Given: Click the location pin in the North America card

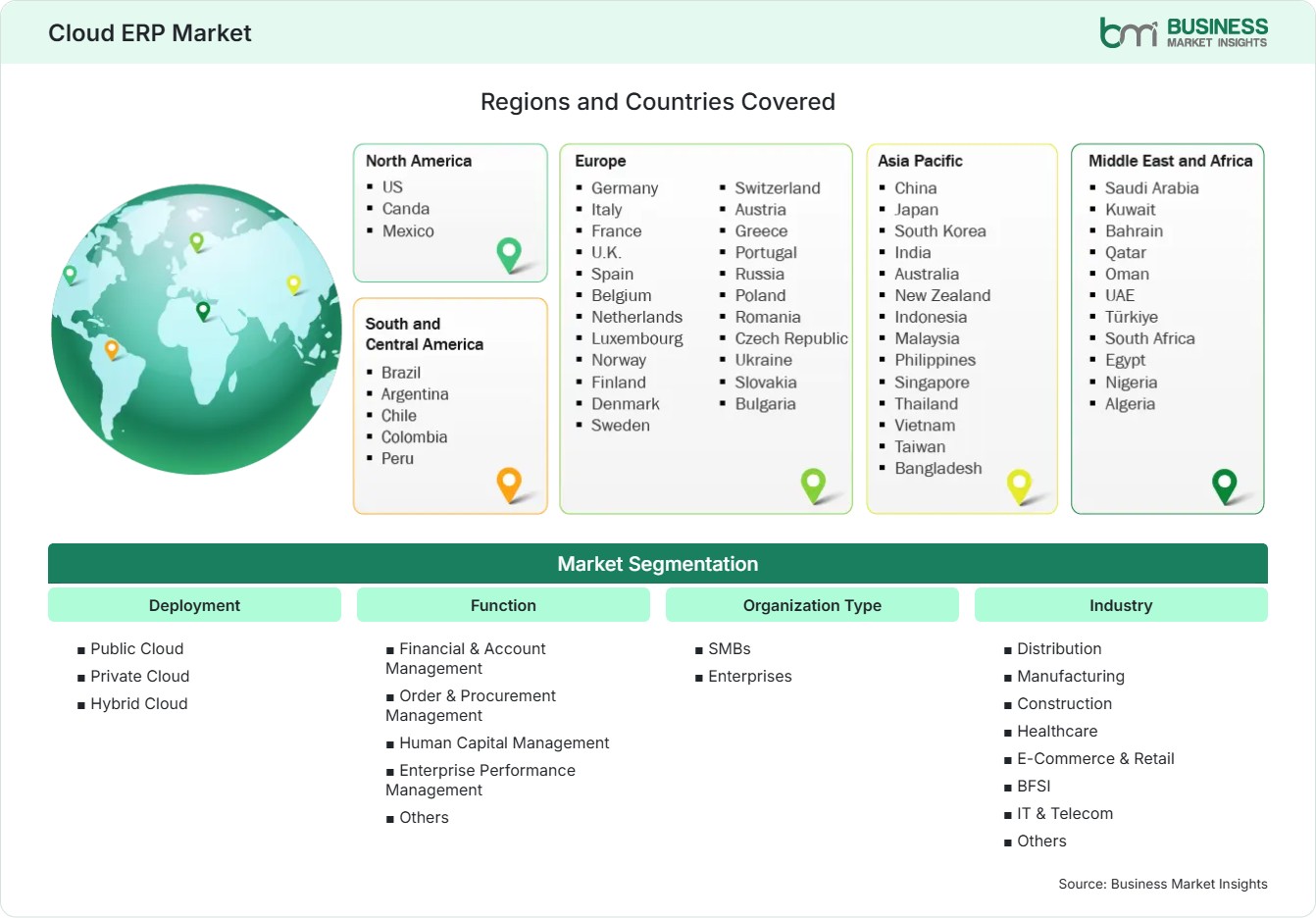Looking at the screenshot, I should [x=509, y=255].
